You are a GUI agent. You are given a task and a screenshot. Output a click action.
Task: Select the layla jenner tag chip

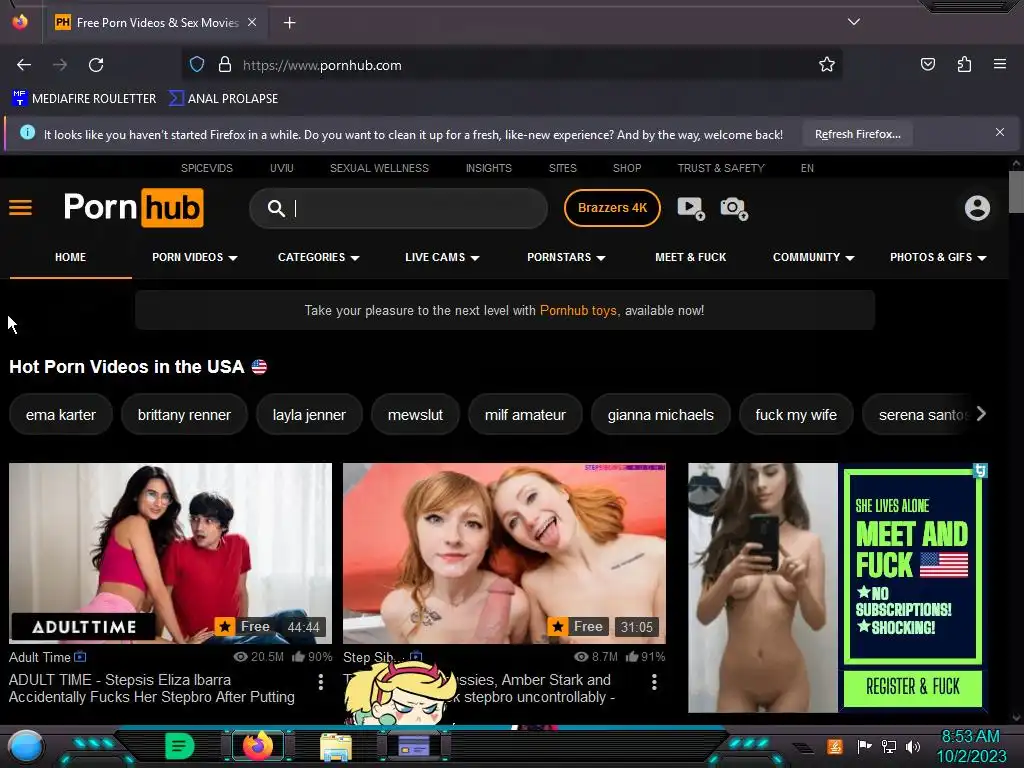click(309, 415)
